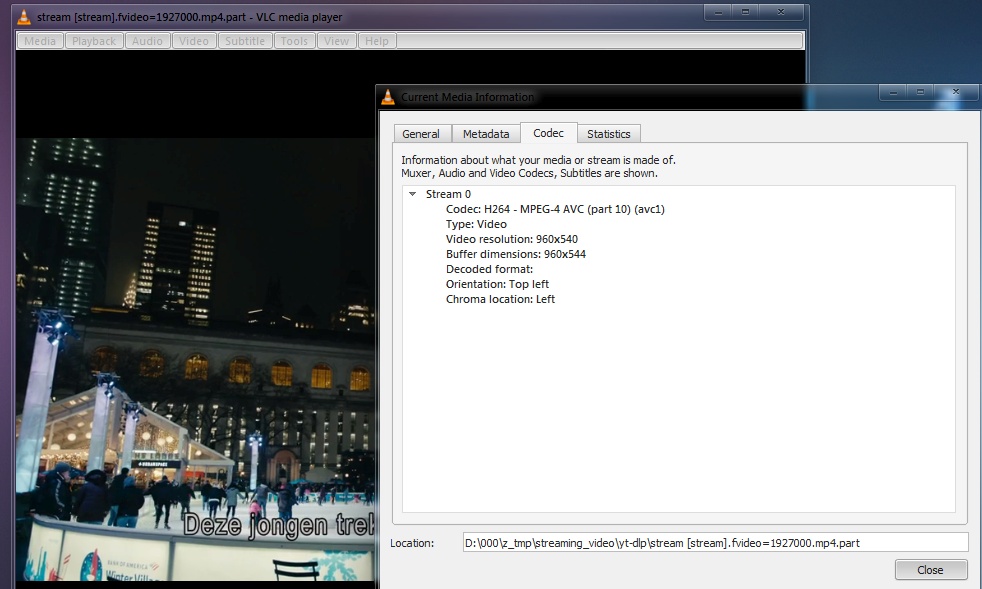Open the Subtitle menu

point(245,41)
